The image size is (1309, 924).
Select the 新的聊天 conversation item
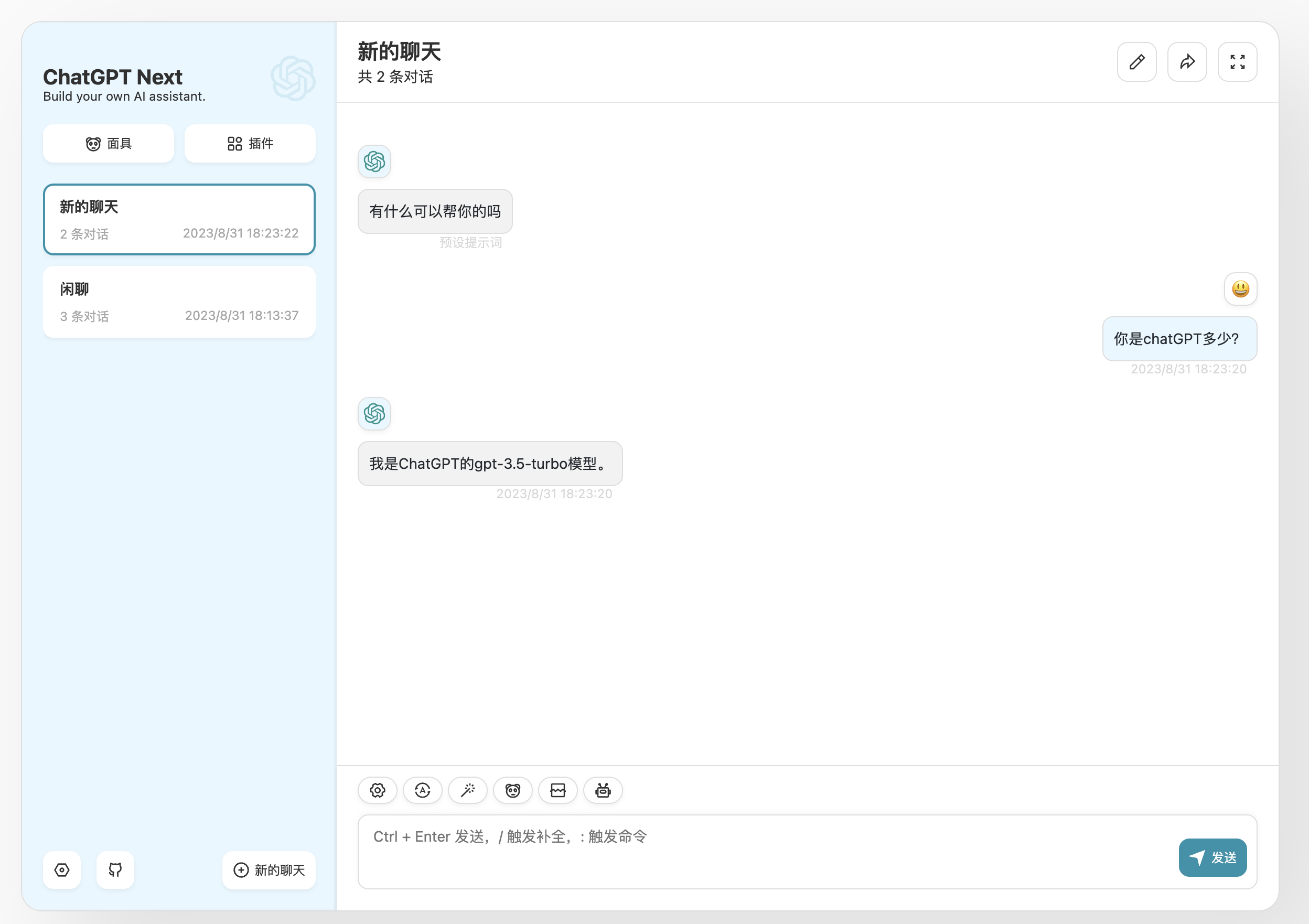pyautogui.click(x=179, y=219)
